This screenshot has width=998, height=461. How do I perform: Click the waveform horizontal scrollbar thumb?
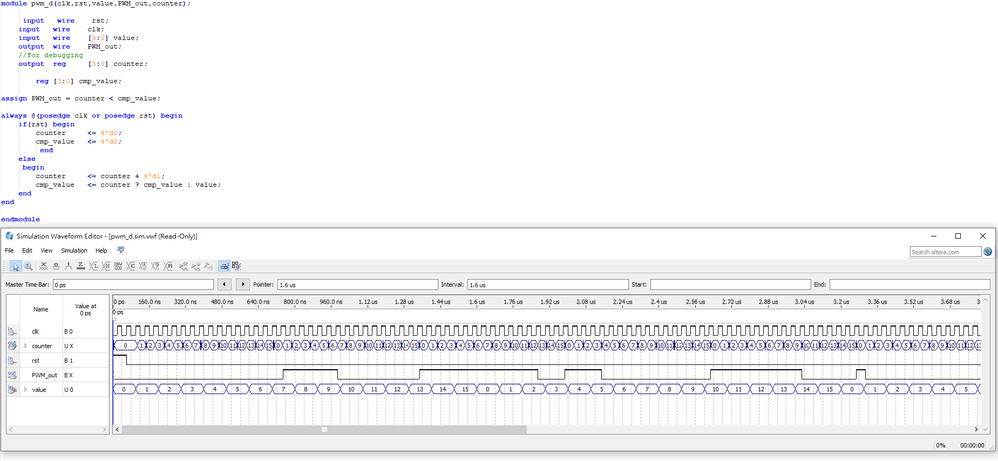click(324, 430)
